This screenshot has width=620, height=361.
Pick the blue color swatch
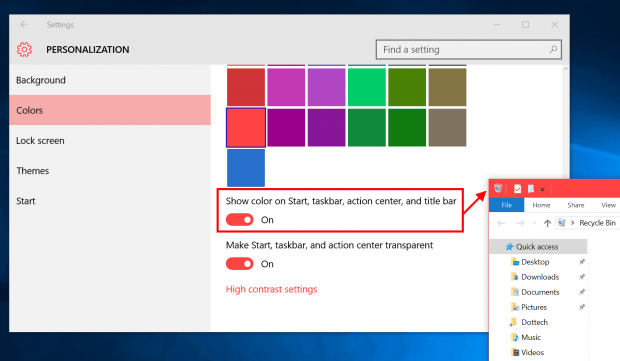[x=246, y=168]
